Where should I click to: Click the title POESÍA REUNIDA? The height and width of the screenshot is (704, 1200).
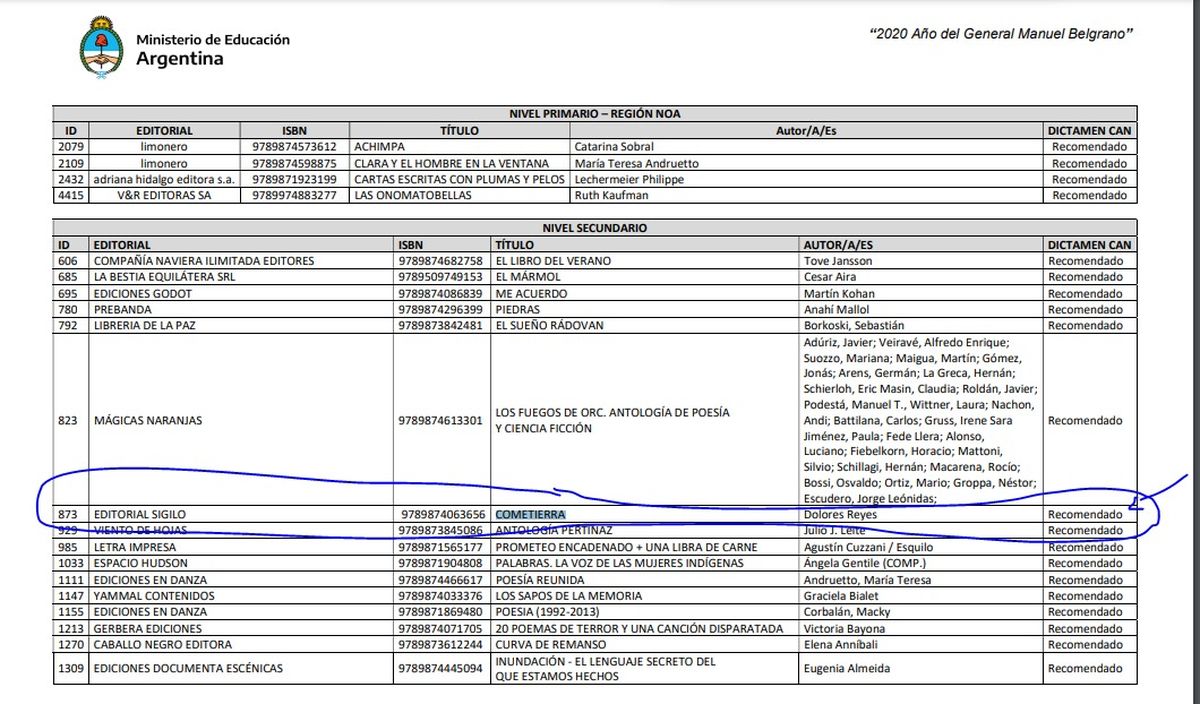[x=541, y=580]
